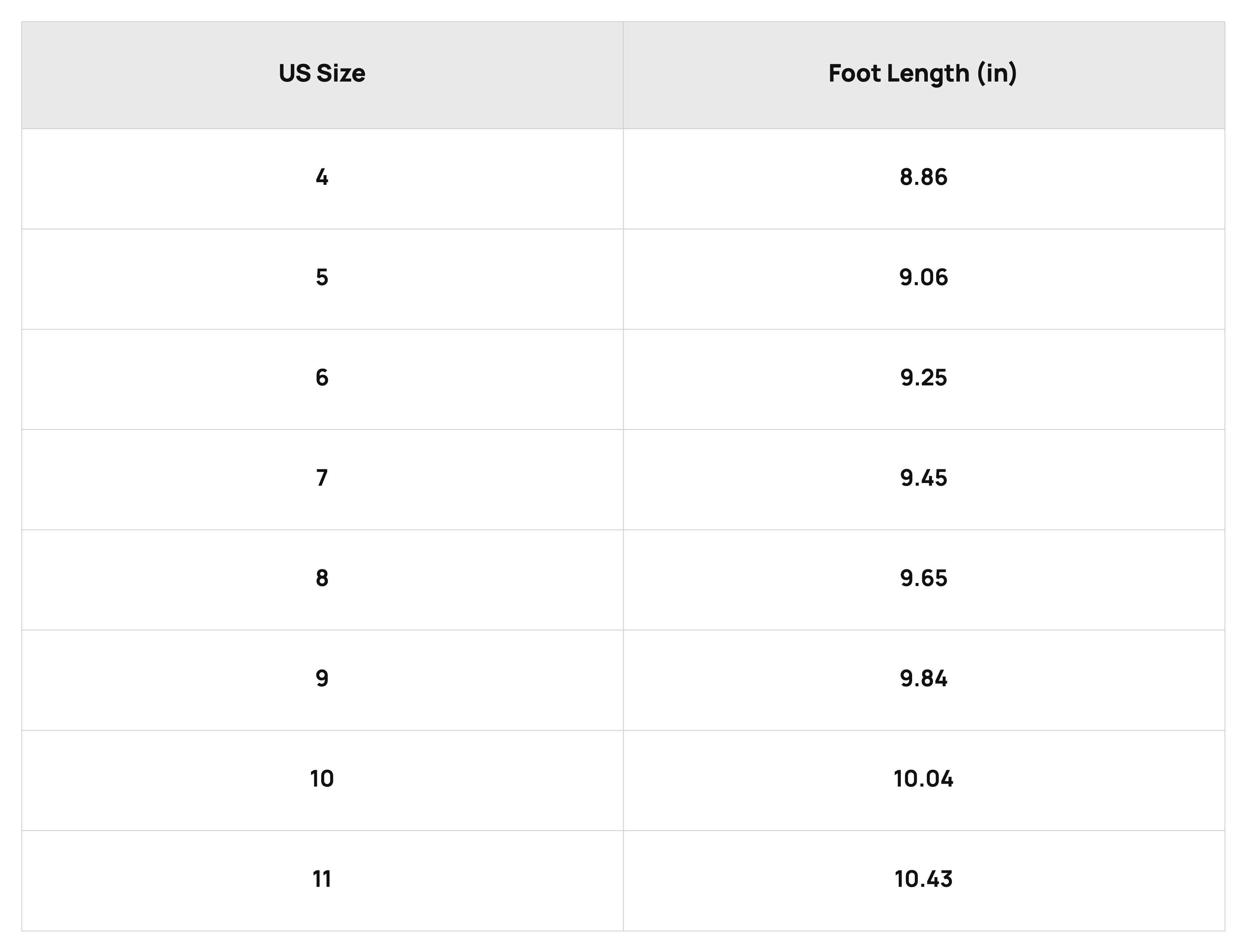Click the 9.65 foot length value
1246x952 pixels.
923,579
